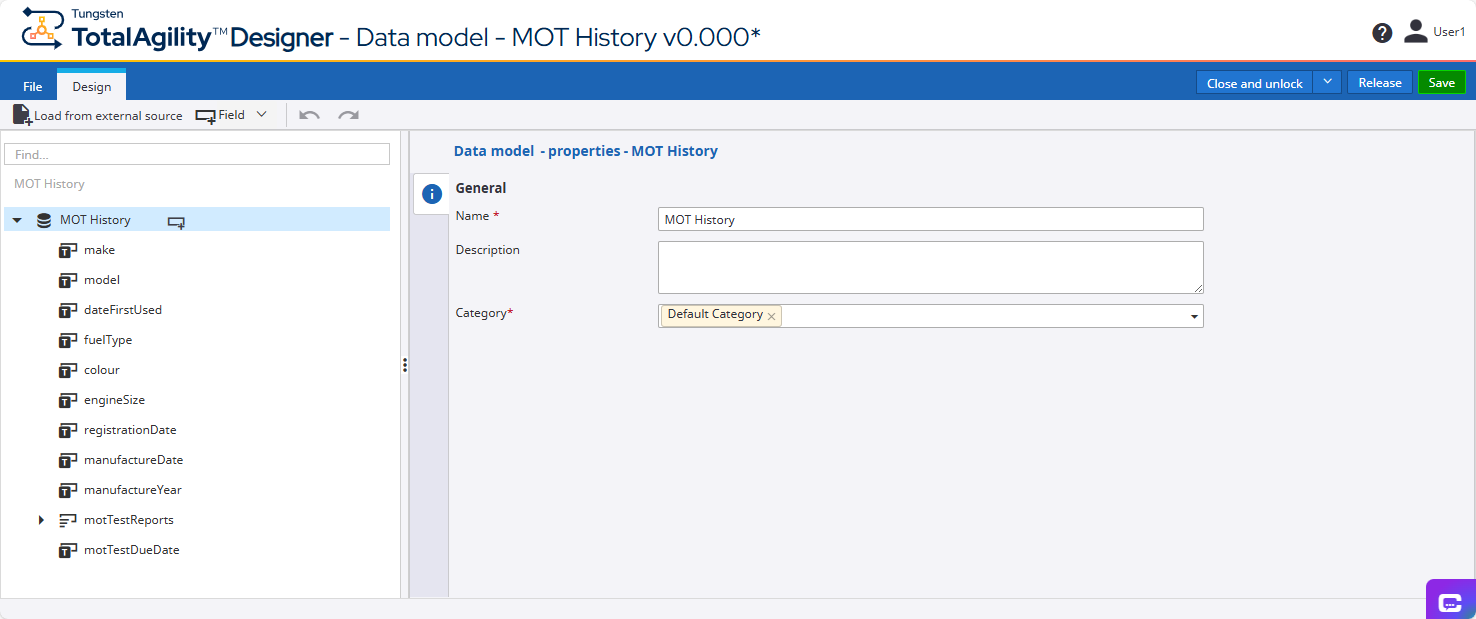Expand the motTestReports node
1476x619 pixels.
pyautogui.click(x=41, y=520)
